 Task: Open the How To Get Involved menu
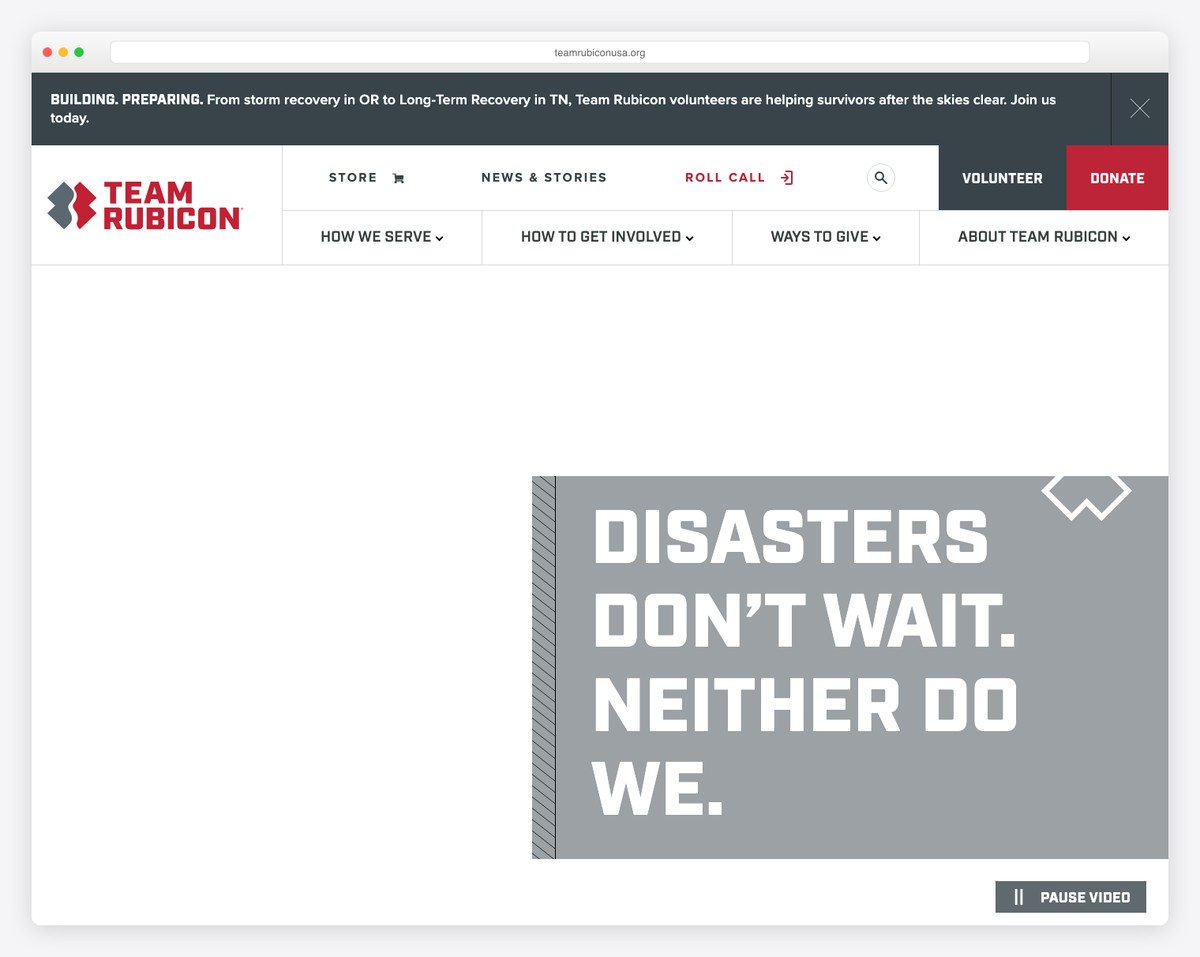click(x=606, y=237)
